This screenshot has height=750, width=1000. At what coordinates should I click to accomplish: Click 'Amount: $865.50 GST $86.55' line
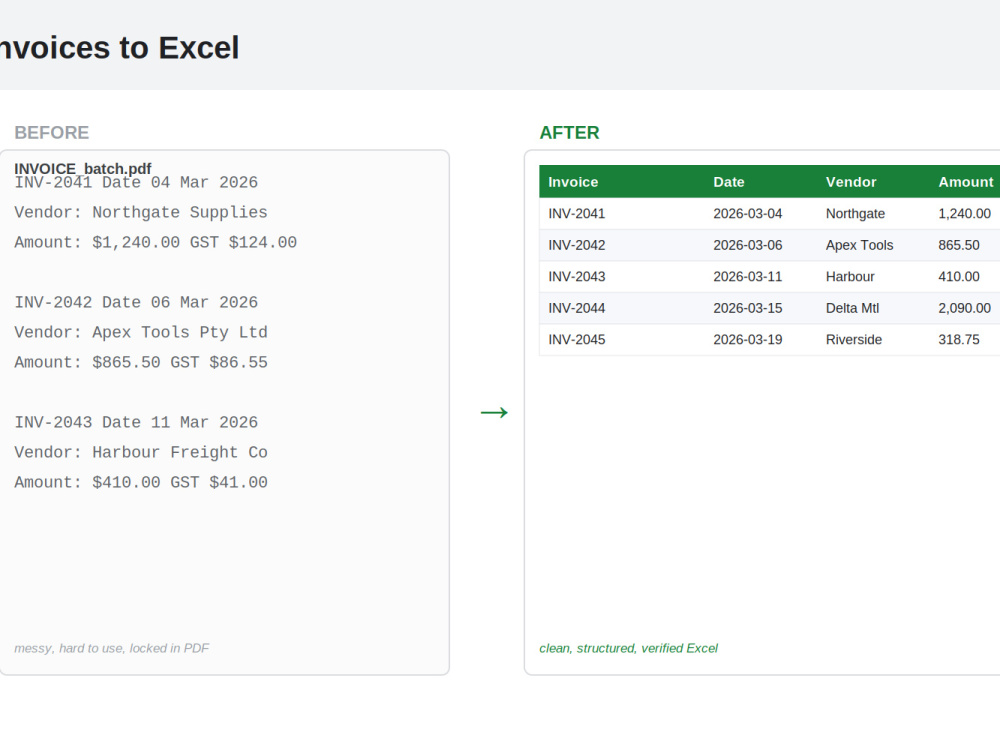point(141,362)
